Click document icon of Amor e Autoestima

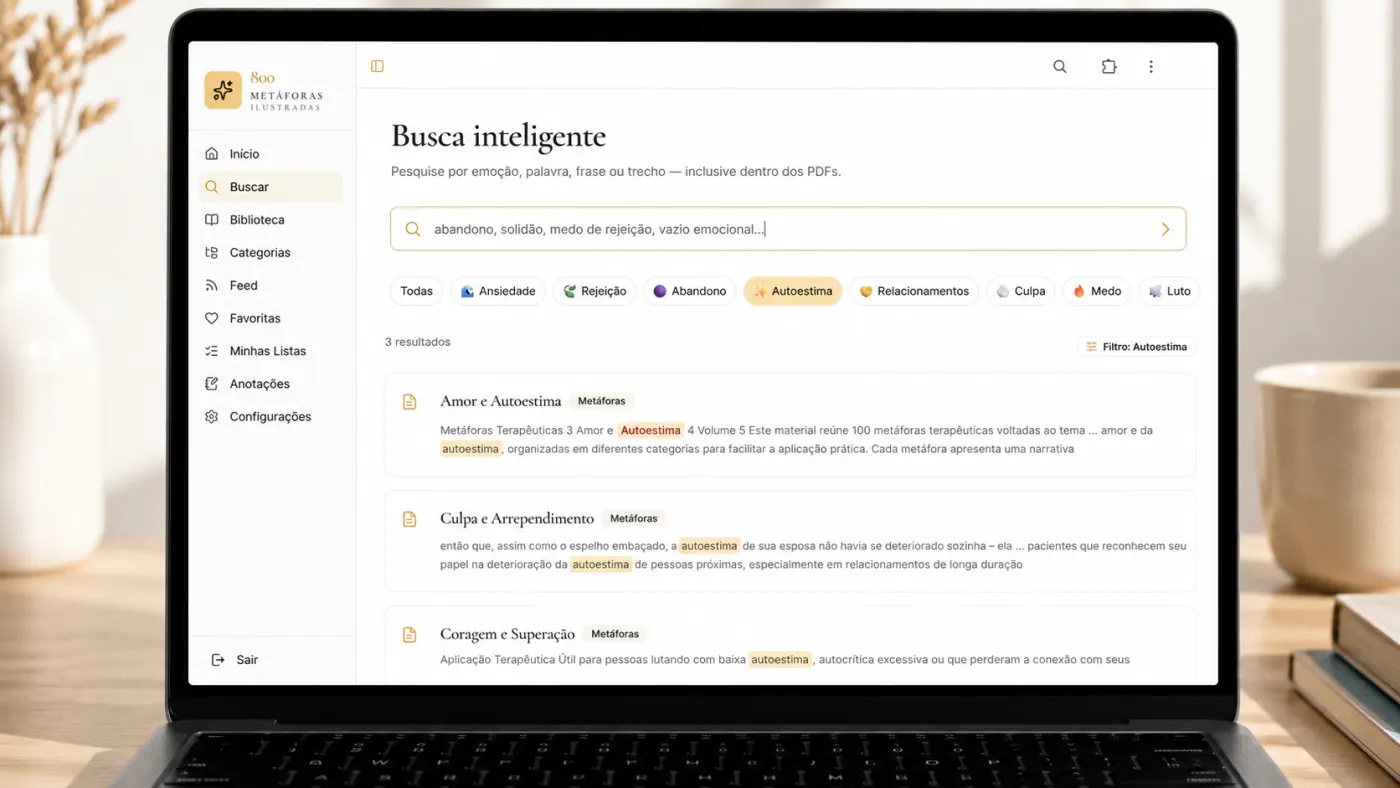coord(409,402)
